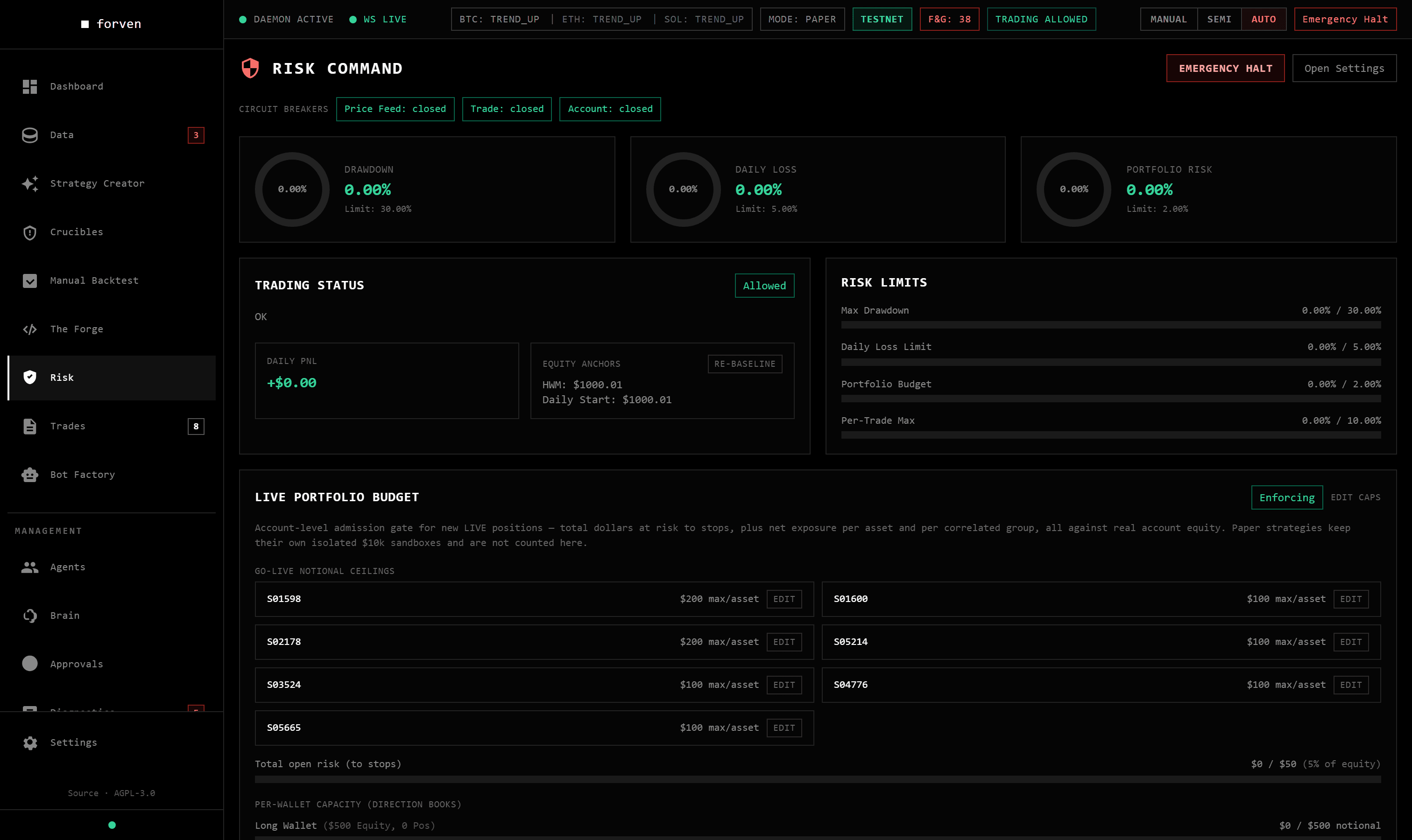Select AUTO trading mode
This screenshot has height=840, width=1412.
pyautogui.click(x=1264, y=19)
